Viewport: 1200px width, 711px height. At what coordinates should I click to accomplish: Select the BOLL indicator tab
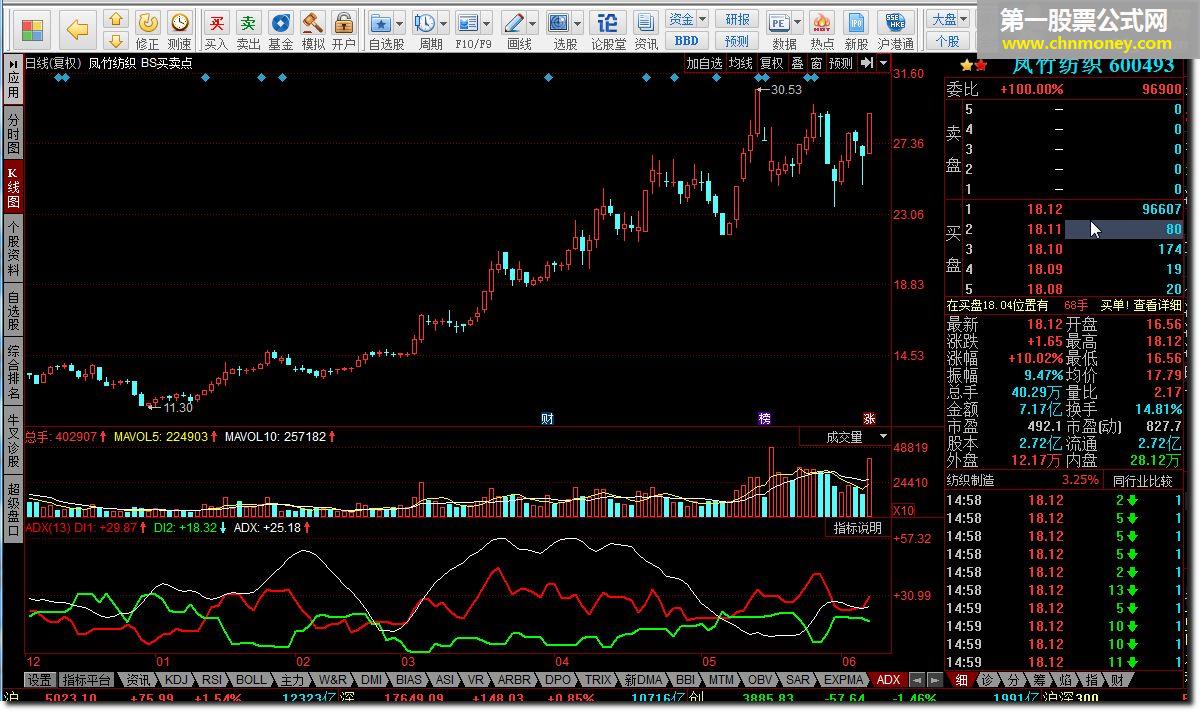click(x=251, y=679)
